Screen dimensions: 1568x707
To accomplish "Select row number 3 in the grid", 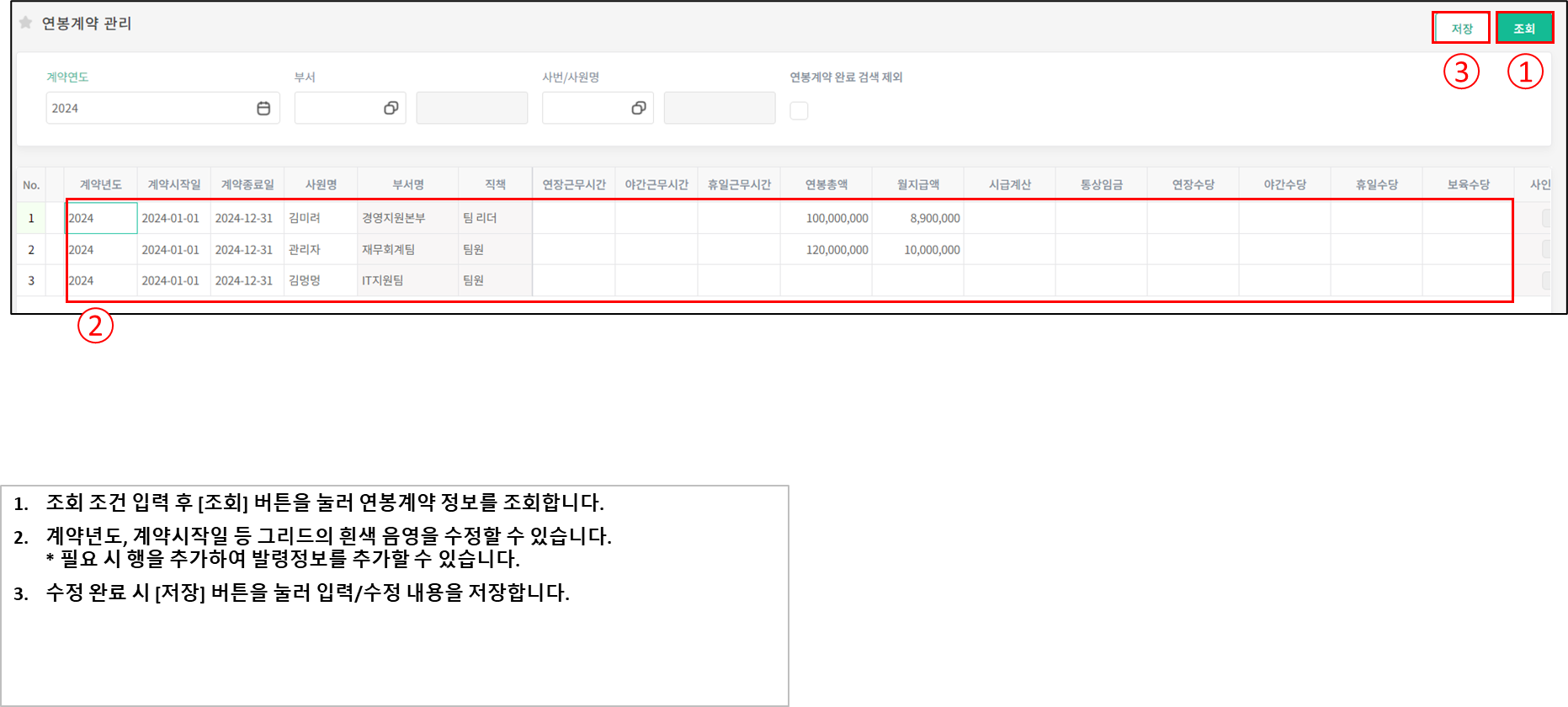I will 31,281.
